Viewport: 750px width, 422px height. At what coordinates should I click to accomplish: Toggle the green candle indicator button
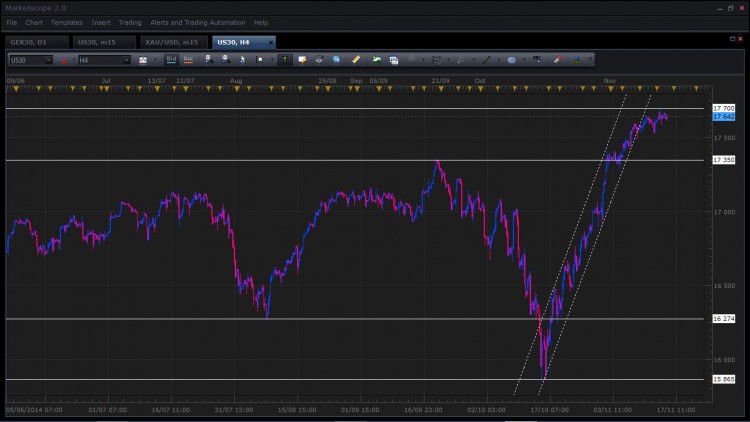point(285,60)
